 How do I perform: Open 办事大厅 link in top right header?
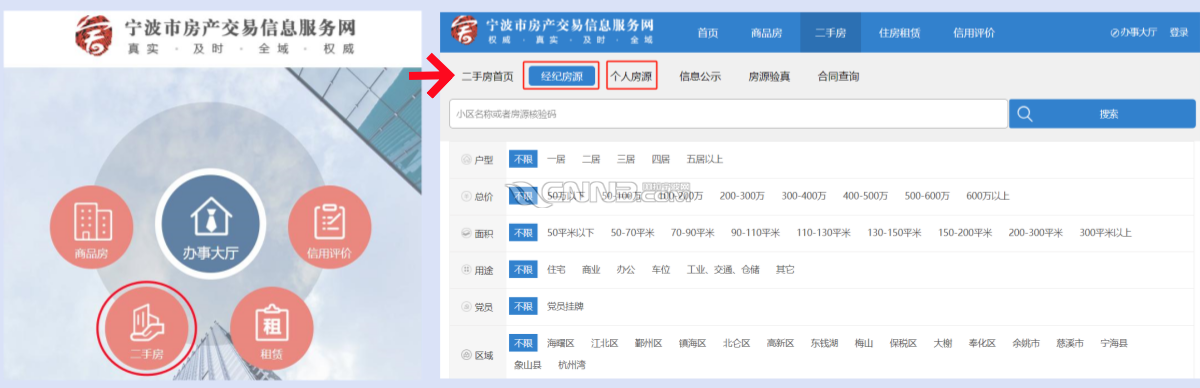(1133, 32)
